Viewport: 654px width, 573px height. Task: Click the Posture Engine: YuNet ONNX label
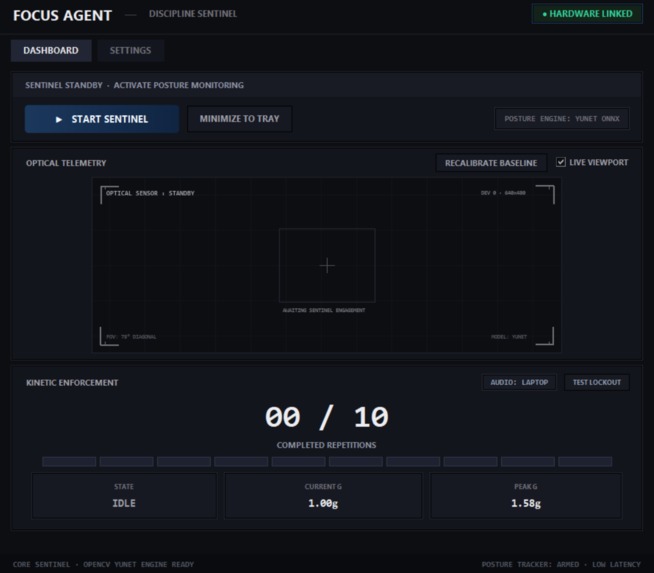[561, 119]
